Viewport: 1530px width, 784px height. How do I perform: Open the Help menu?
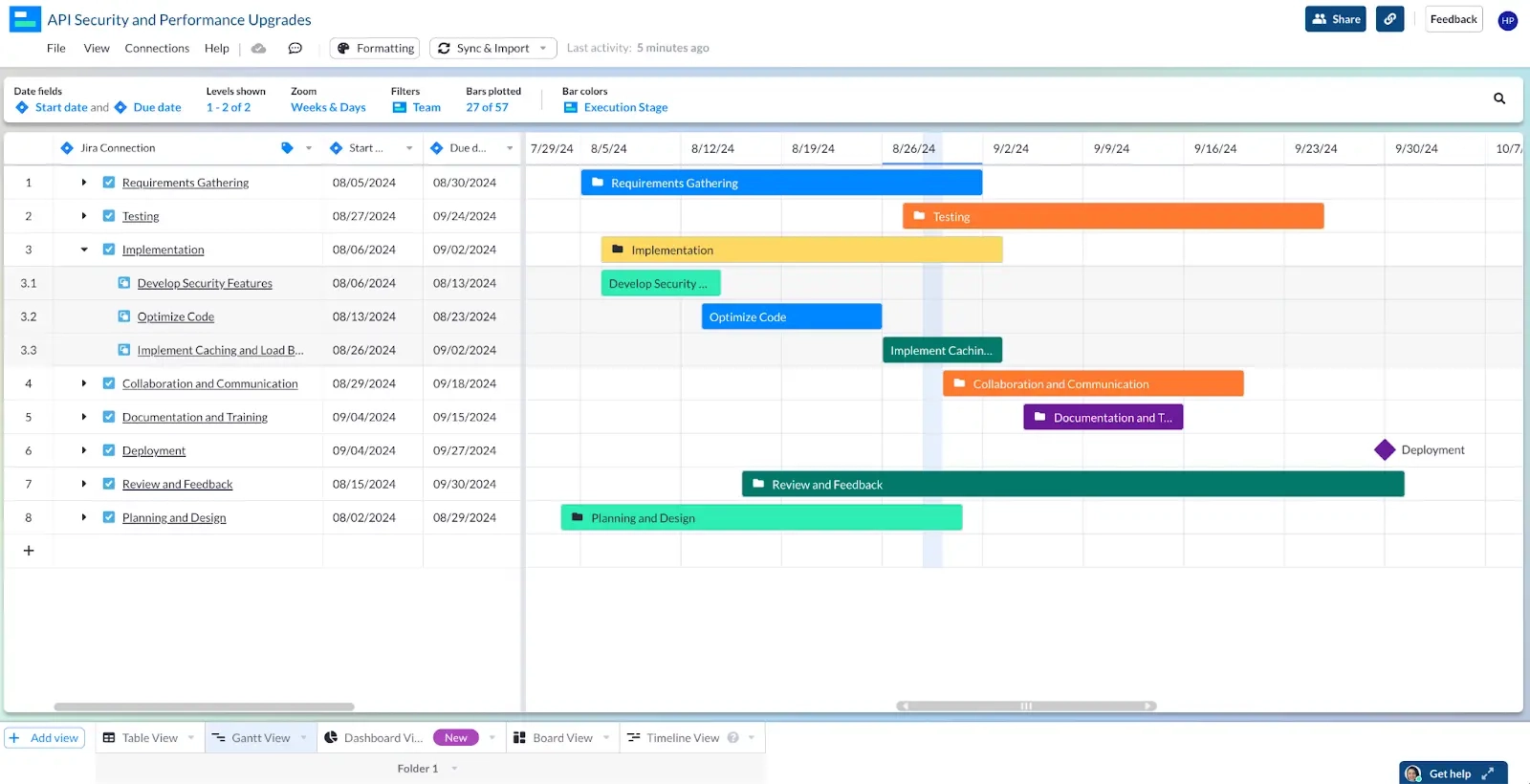pyautogui.click(x=217, y=48)
